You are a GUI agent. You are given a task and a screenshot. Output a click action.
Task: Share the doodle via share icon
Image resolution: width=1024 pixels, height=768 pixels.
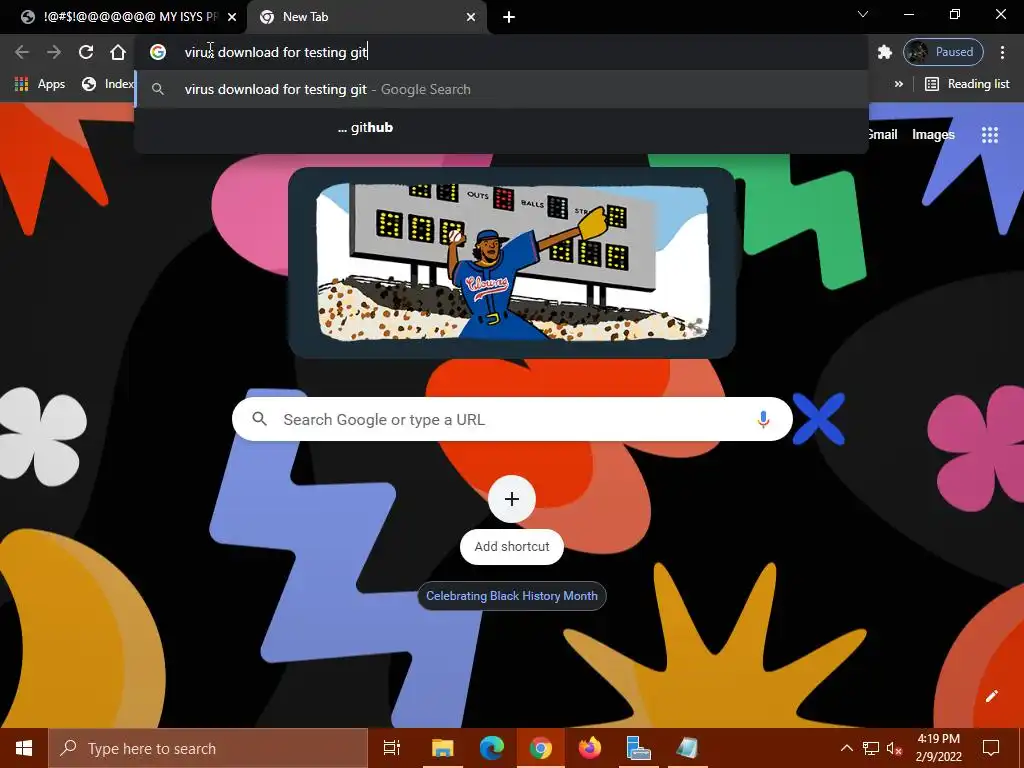(x=695, y=326)
